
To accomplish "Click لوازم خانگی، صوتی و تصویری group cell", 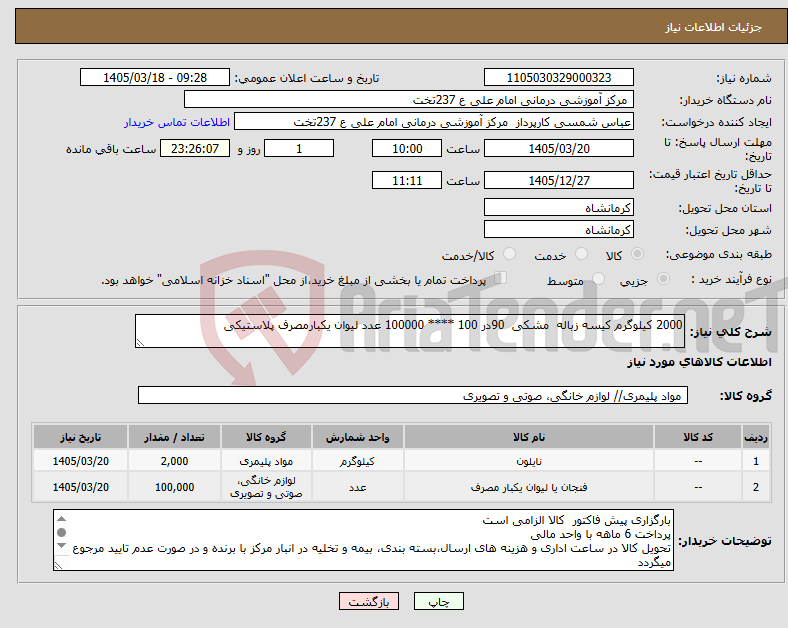I will (266, 487).
